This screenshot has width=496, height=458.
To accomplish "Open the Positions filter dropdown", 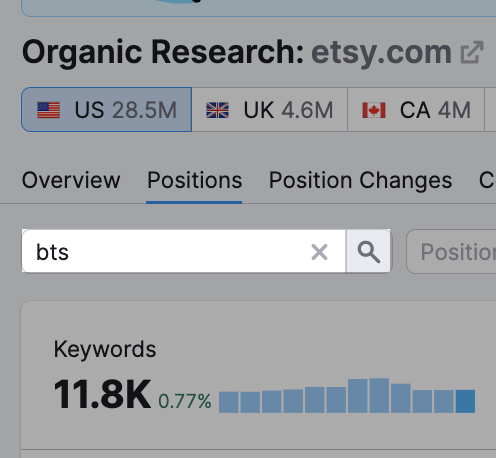I will (451, 251).
